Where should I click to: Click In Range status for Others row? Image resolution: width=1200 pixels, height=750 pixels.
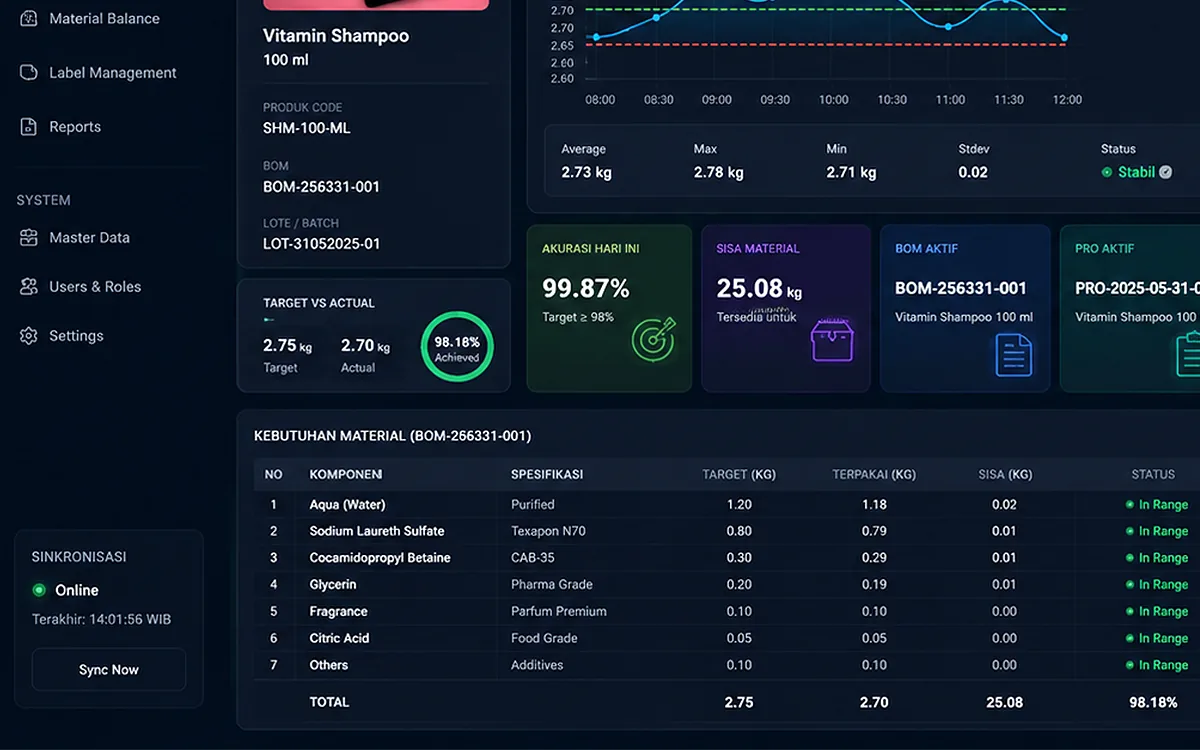coord(1157,665)
